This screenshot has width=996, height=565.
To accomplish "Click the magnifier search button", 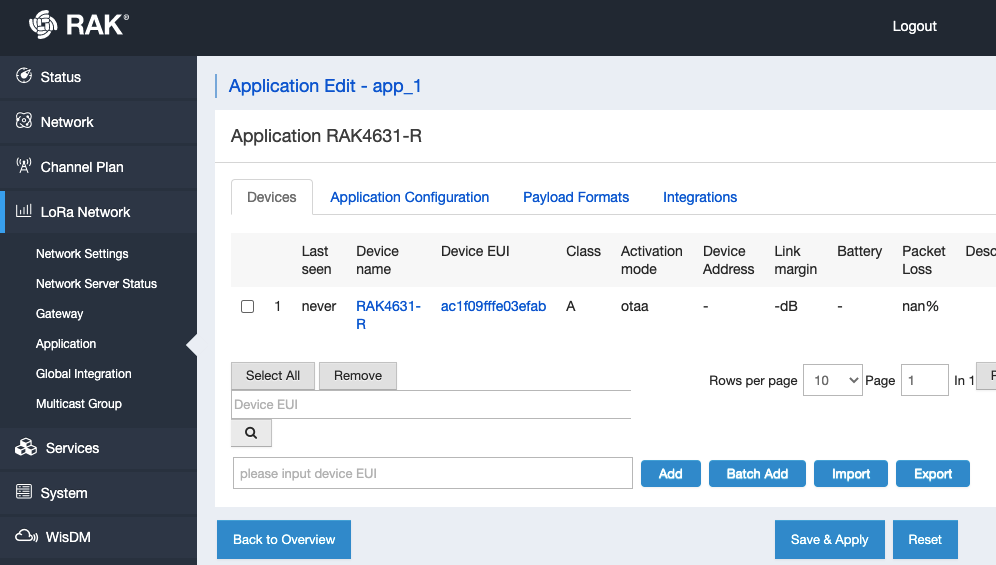I will [252, 433].
